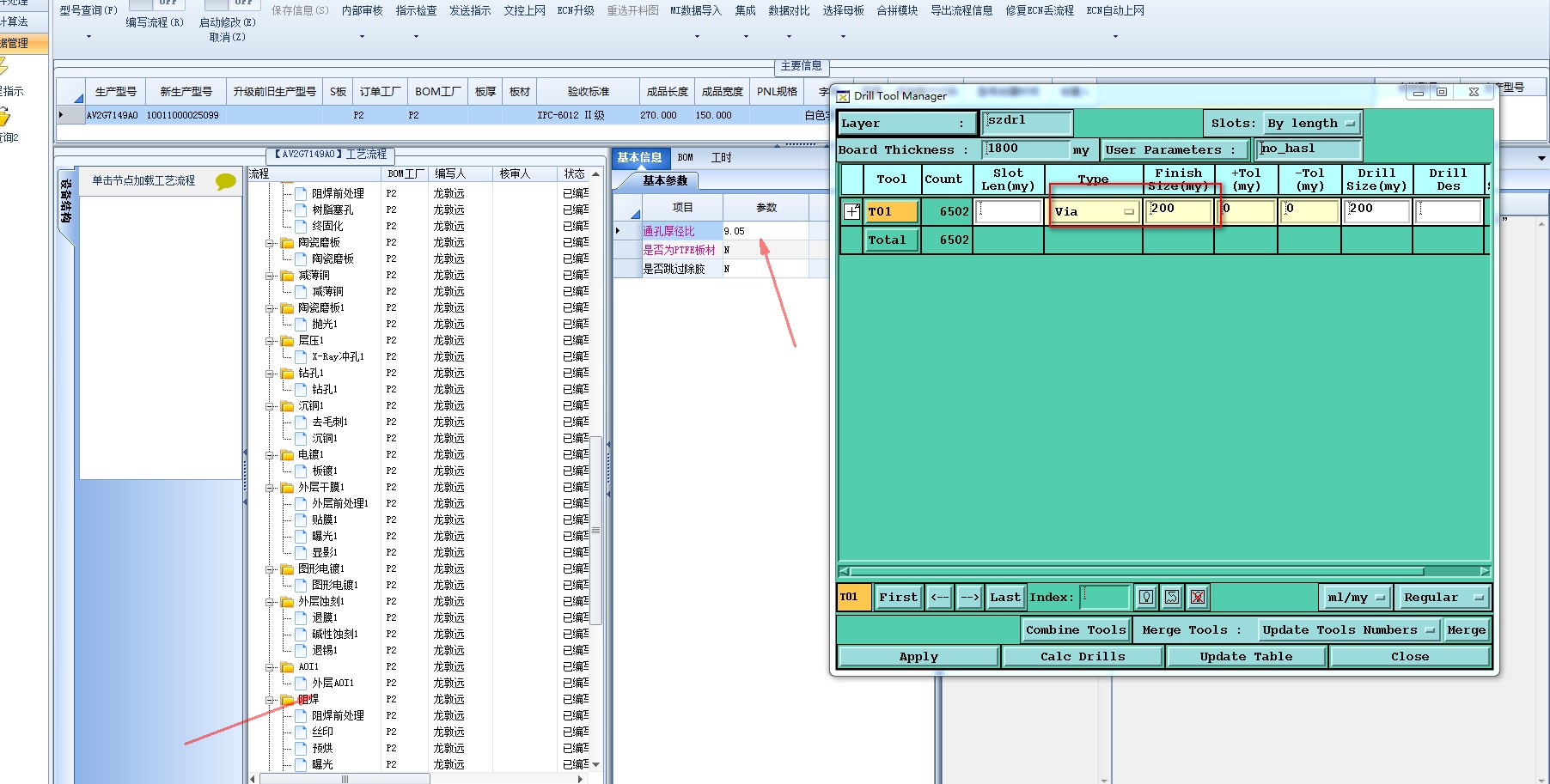Open the arrow under 内部审核
Screen dimensions: 1550x784
(362, 37)
